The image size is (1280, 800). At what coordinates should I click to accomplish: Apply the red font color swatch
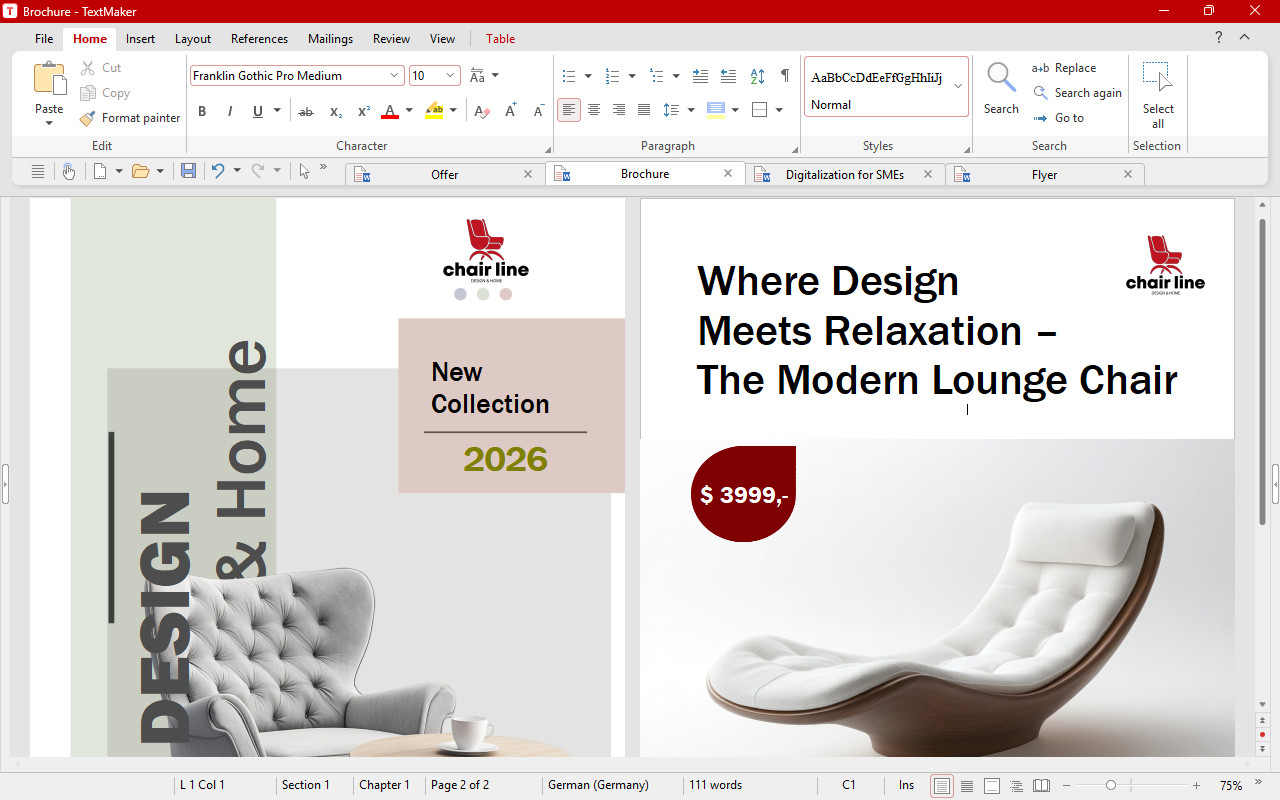point(390,111)
